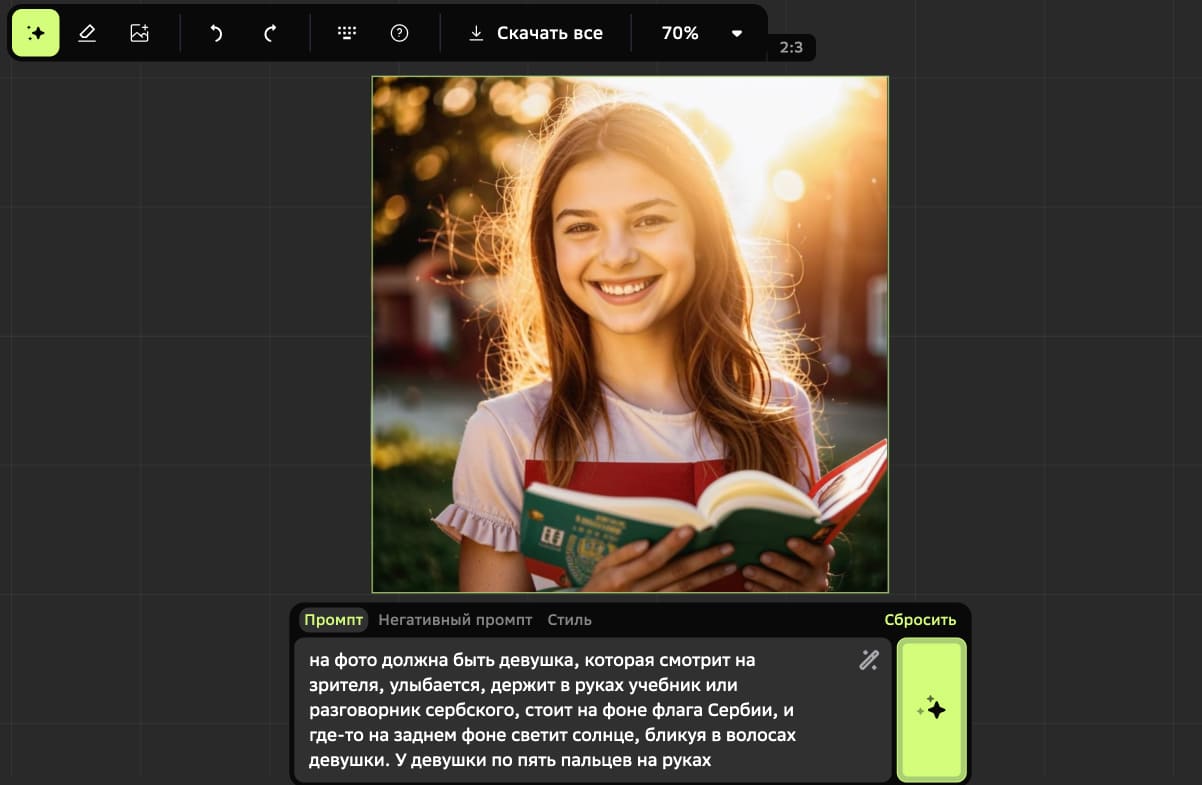Switch to the Промпт tab
Viewport: 1202px width, 785px height.
tap(333, 620)
